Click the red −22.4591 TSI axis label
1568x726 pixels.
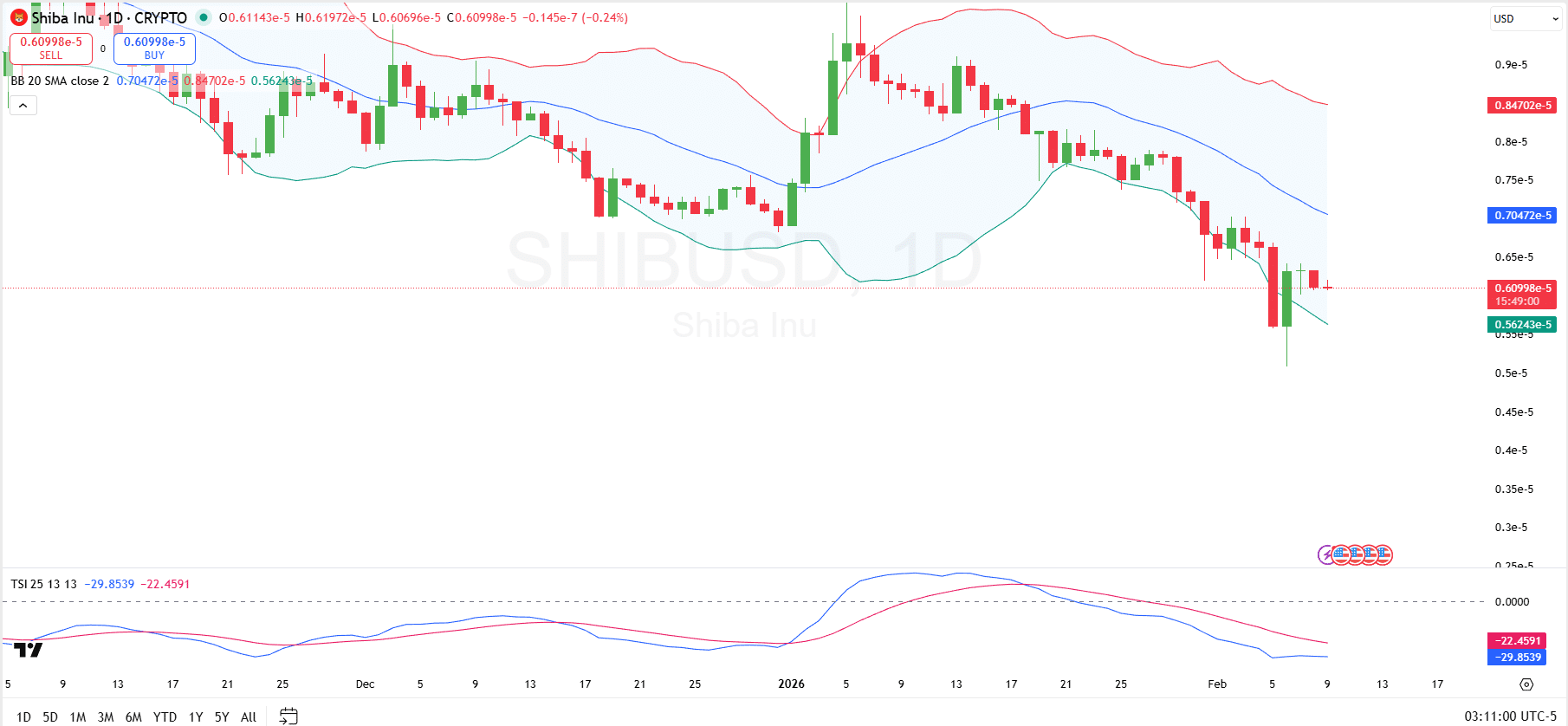1517,641
